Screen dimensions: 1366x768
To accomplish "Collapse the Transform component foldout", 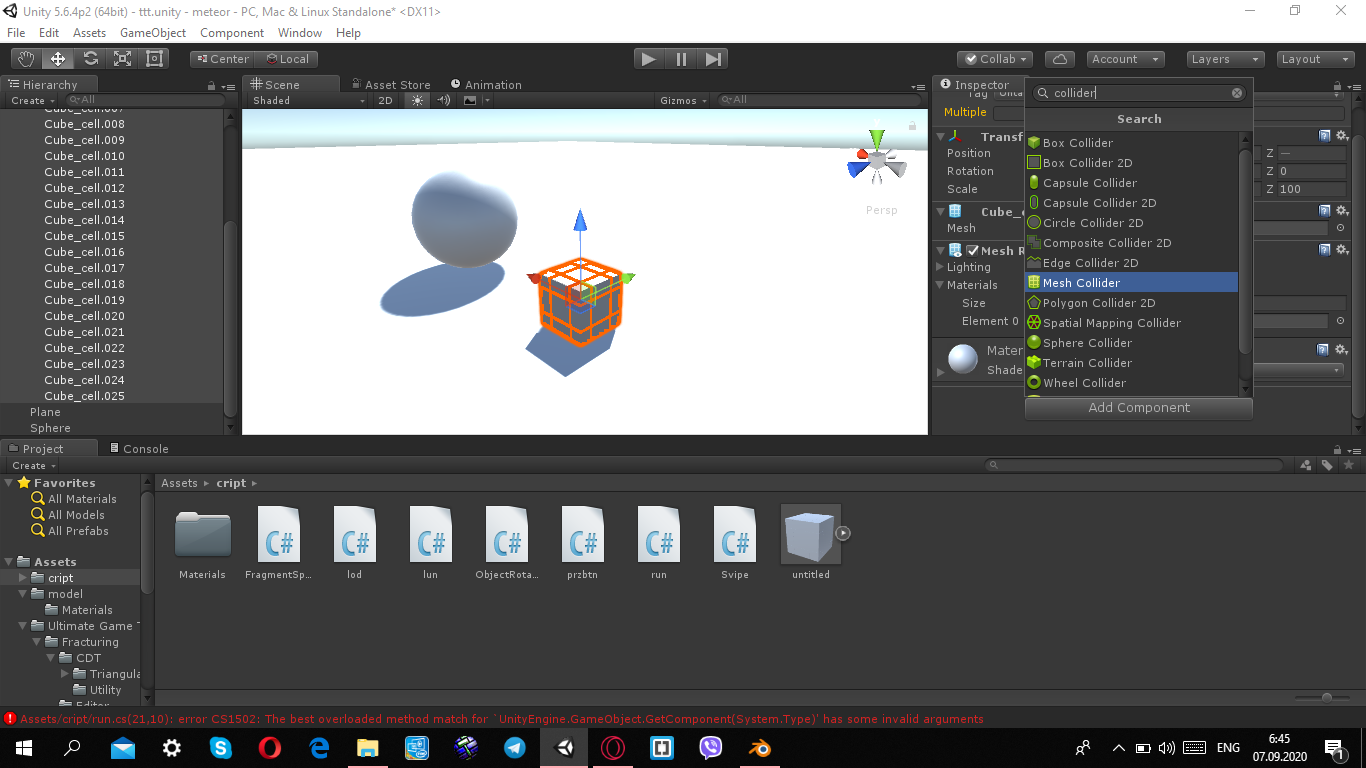I will pos(940,137).
